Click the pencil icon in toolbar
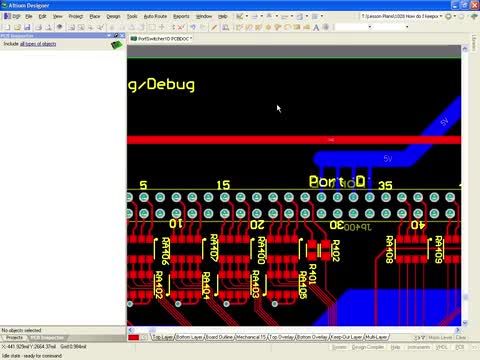The image size is (480, 360). coord(214,27)
